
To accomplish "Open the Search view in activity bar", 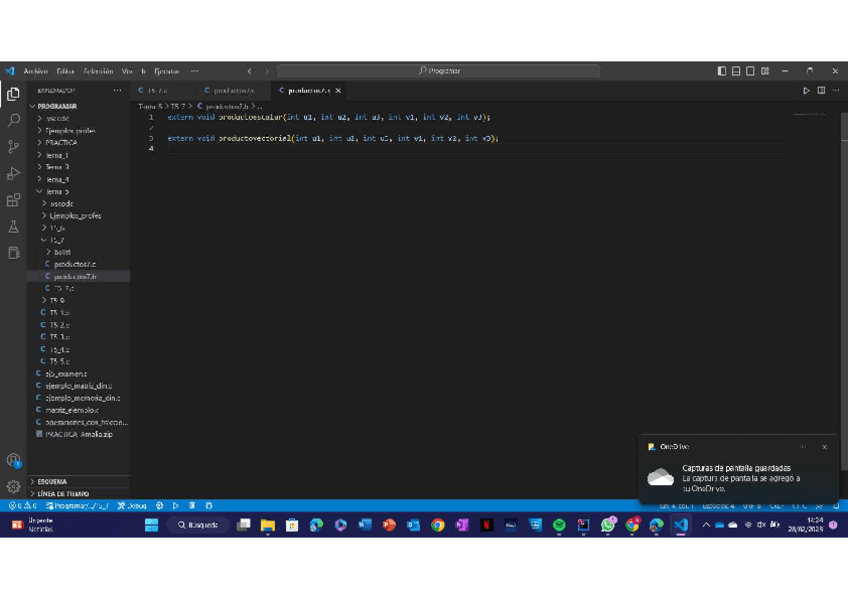I will pyautogui.click(x=13, y=120).
